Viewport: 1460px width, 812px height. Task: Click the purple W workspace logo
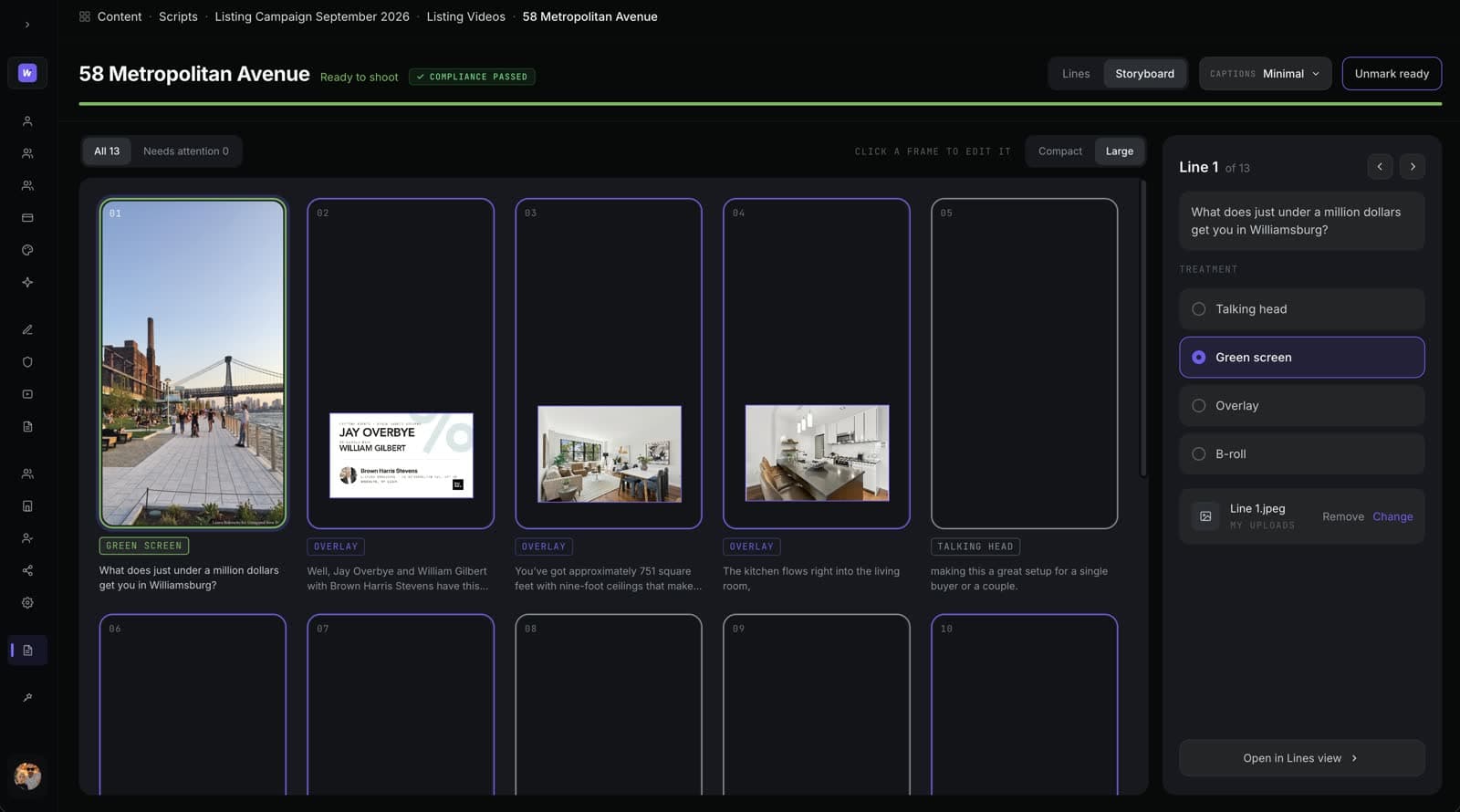27,73
